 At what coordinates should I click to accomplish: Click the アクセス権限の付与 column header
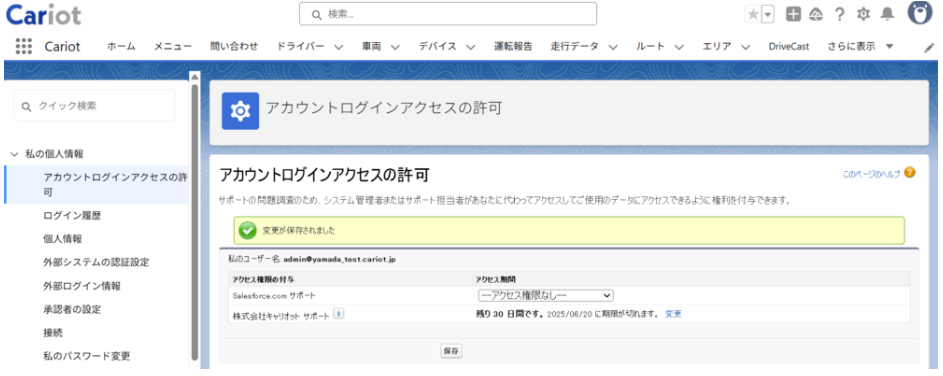(x=263, y=280)
